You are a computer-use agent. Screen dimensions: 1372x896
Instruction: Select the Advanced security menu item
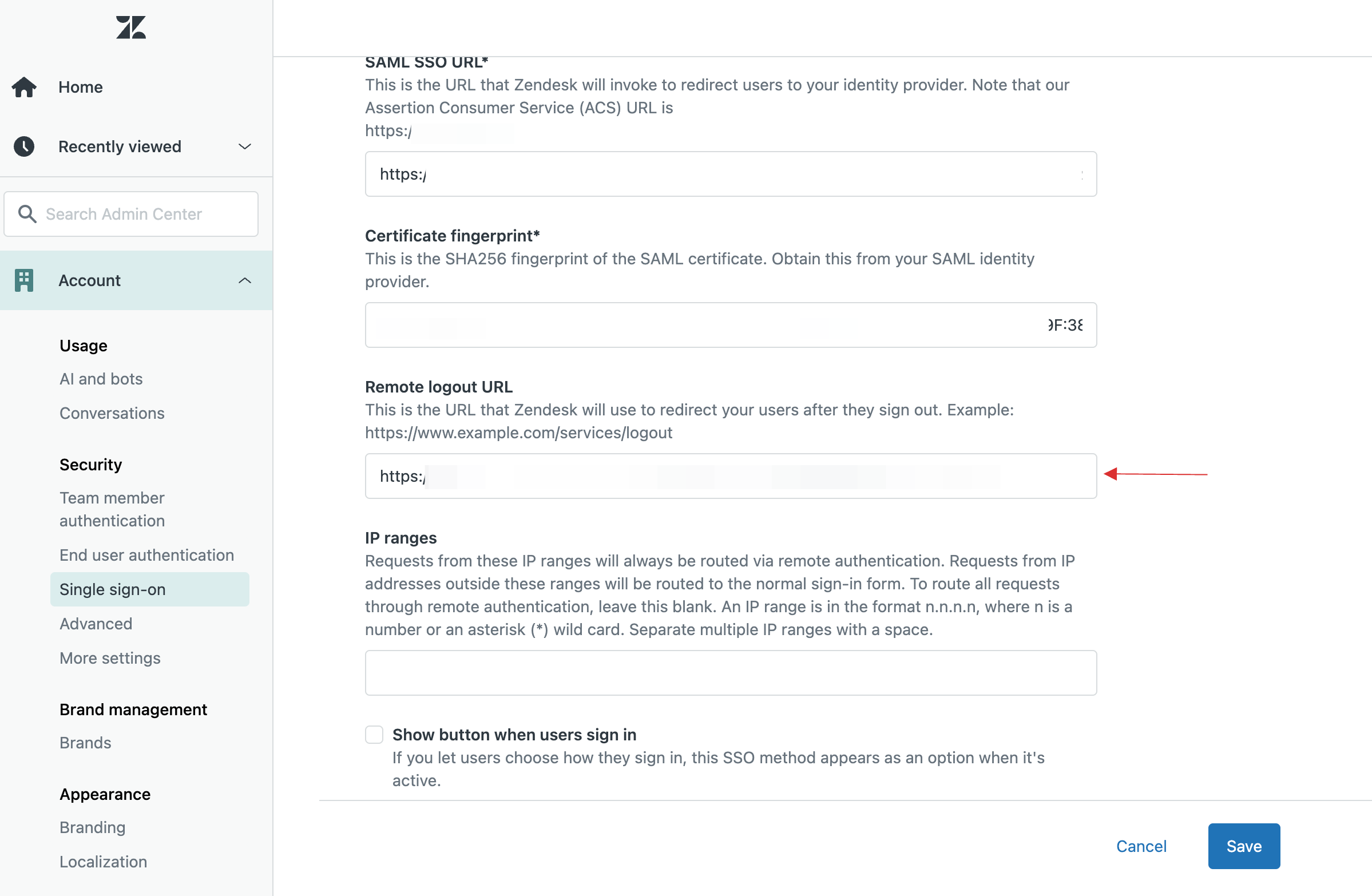tap(96, 623)
